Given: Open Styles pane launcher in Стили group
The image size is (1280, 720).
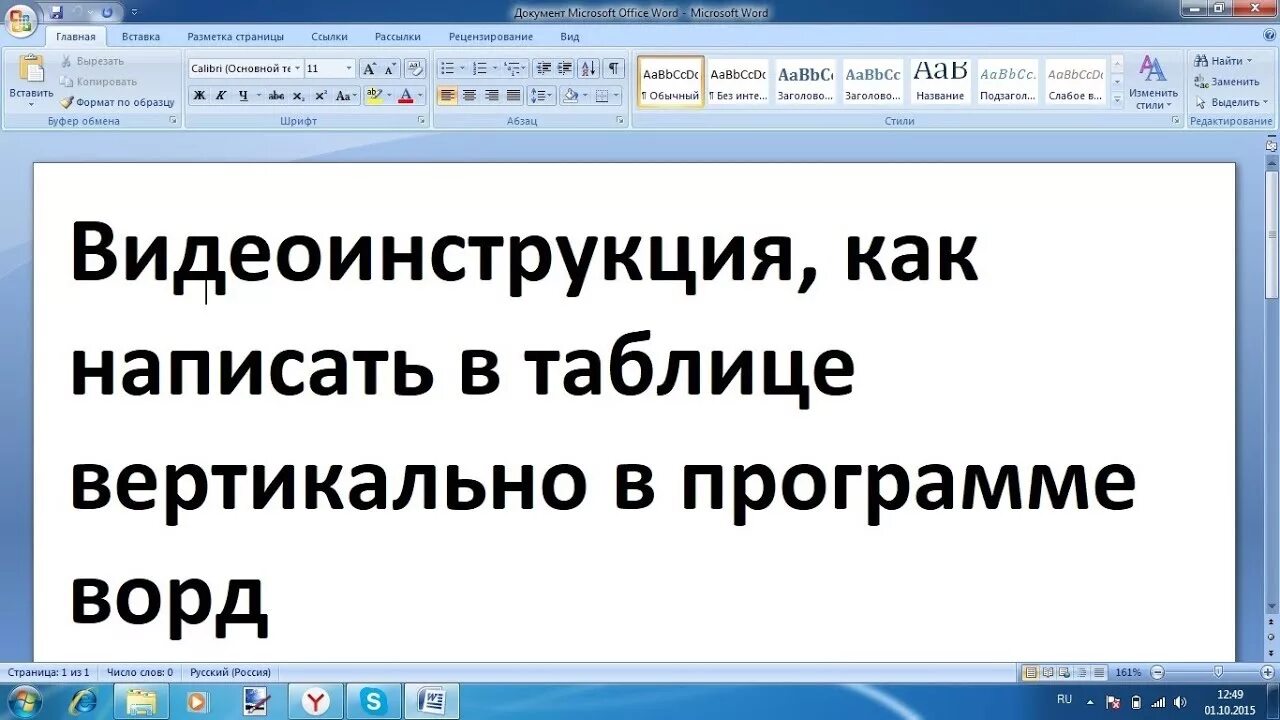Looking at the screenshot, I should (1175, 121).
